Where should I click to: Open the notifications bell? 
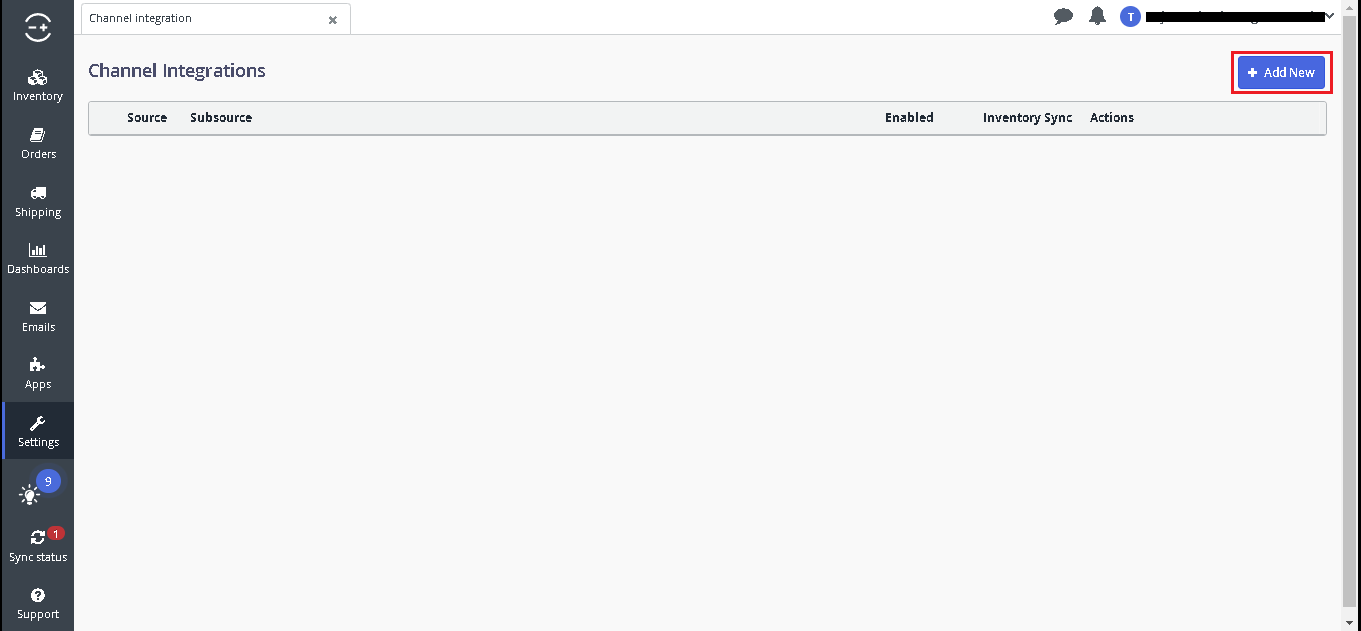(1097, 16)
